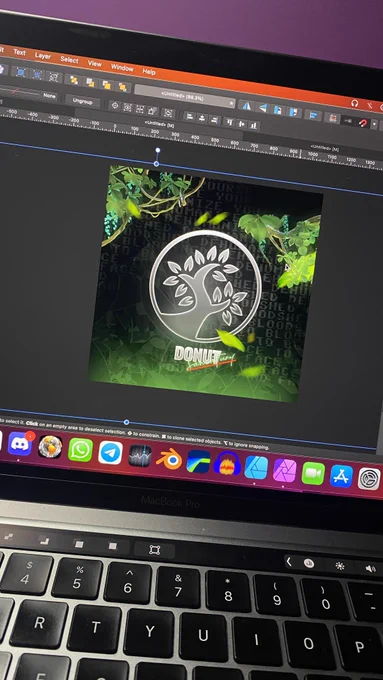Toggle the red magnet Snapping icon

[363, 123]
